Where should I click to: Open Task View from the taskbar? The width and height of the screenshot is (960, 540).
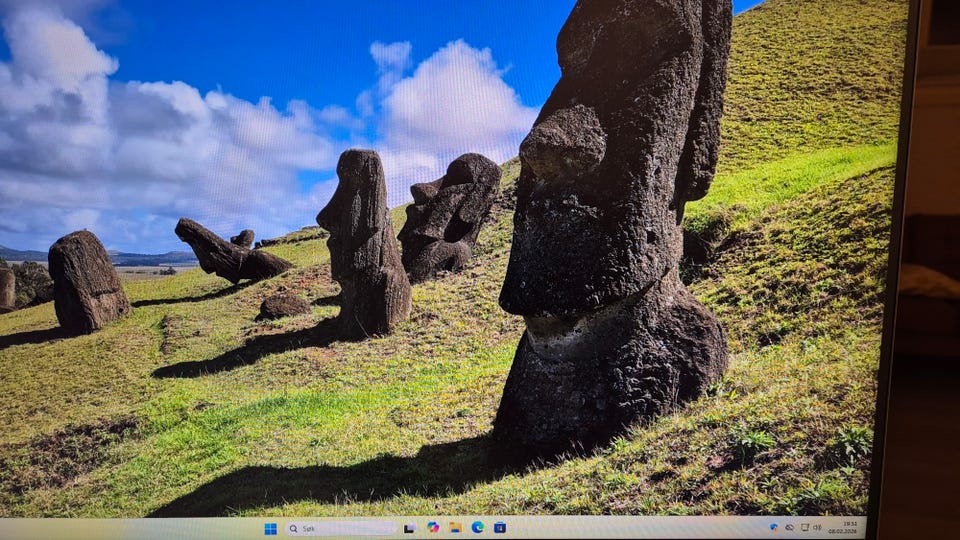[409, 528]
